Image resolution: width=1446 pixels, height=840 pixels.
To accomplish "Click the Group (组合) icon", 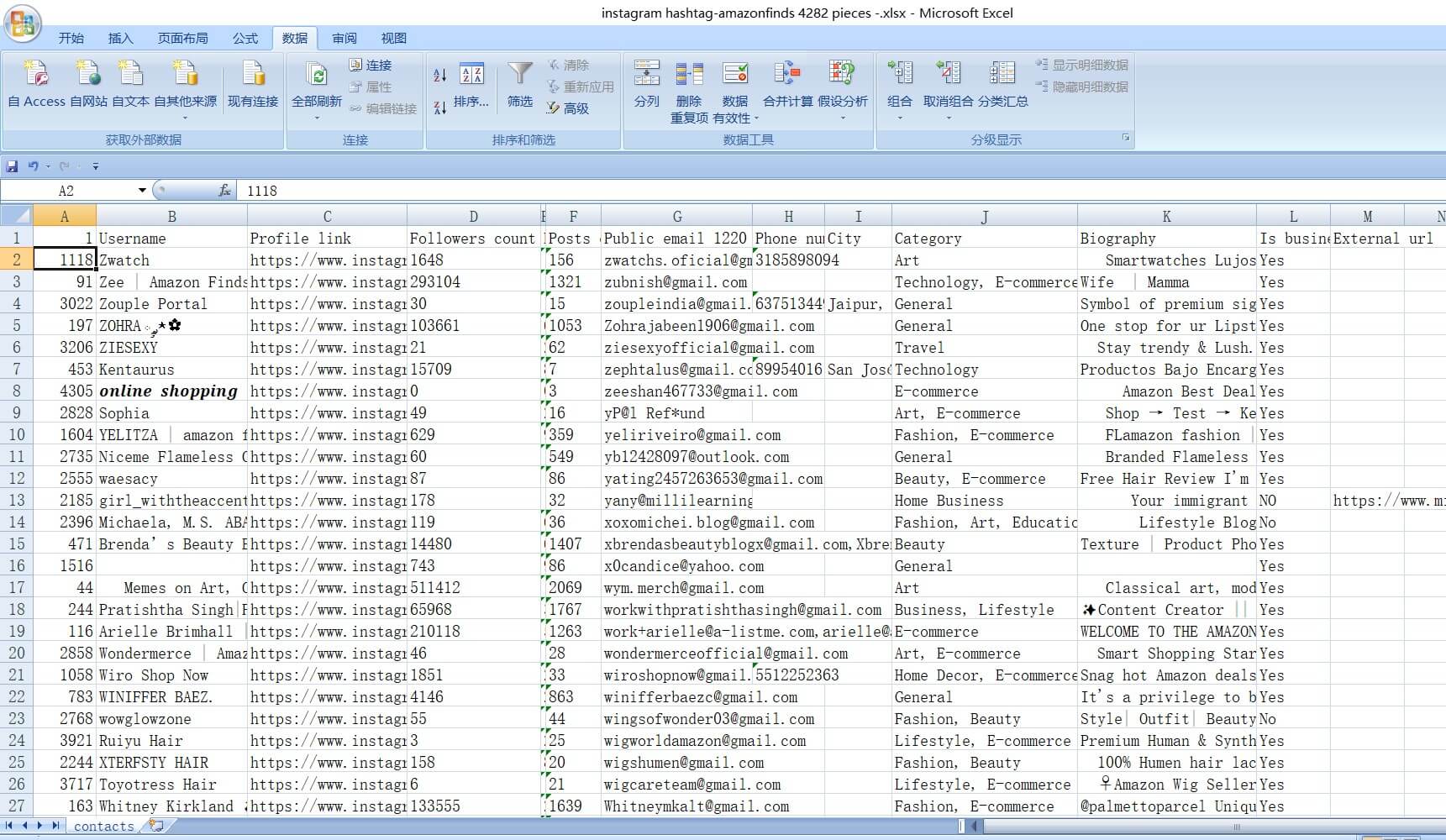I will pyautogui.click(x=900, y=73).
